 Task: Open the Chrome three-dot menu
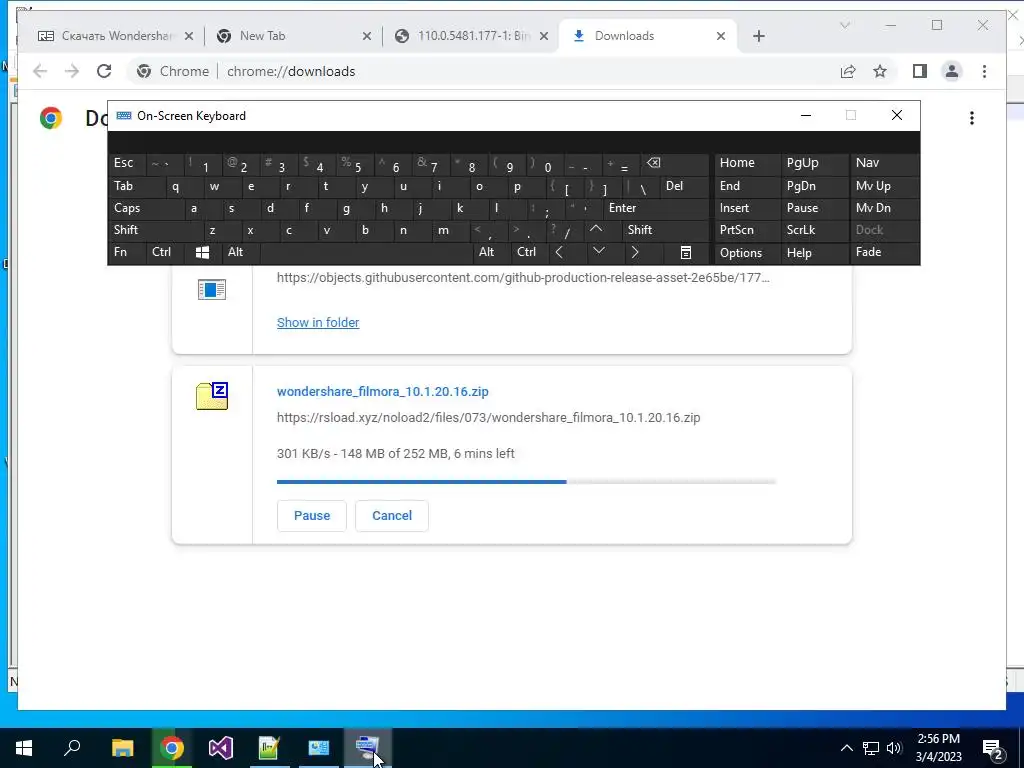coord(984,71)
